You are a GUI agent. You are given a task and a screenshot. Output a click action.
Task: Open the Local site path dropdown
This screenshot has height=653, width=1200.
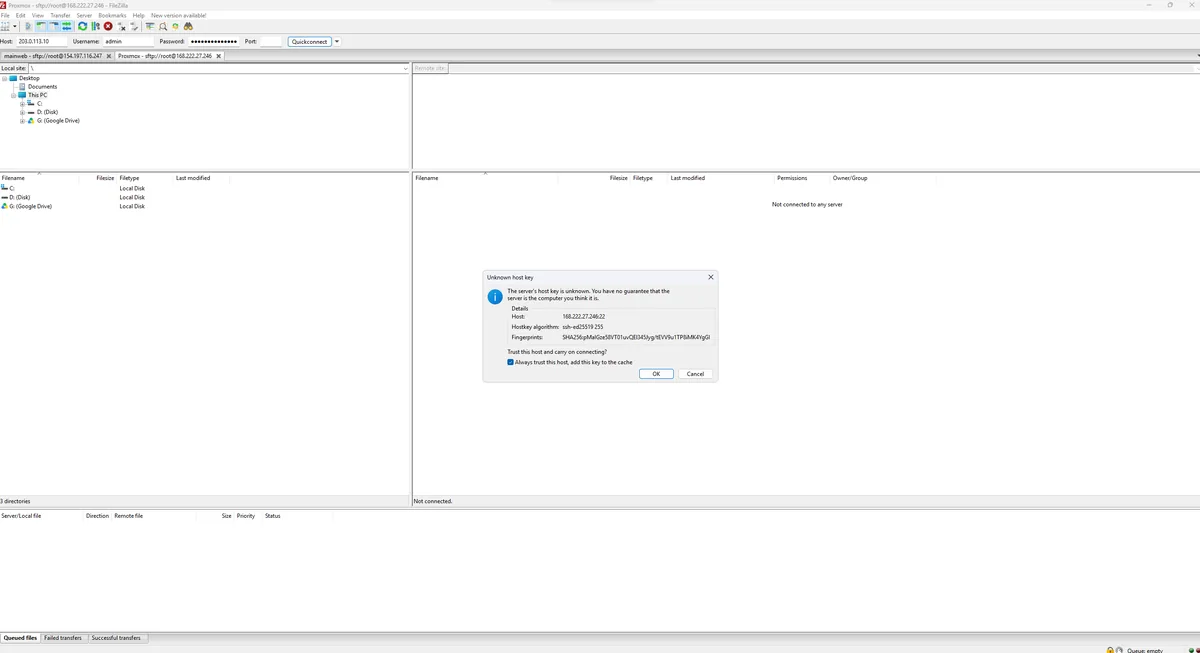[405, 68]
